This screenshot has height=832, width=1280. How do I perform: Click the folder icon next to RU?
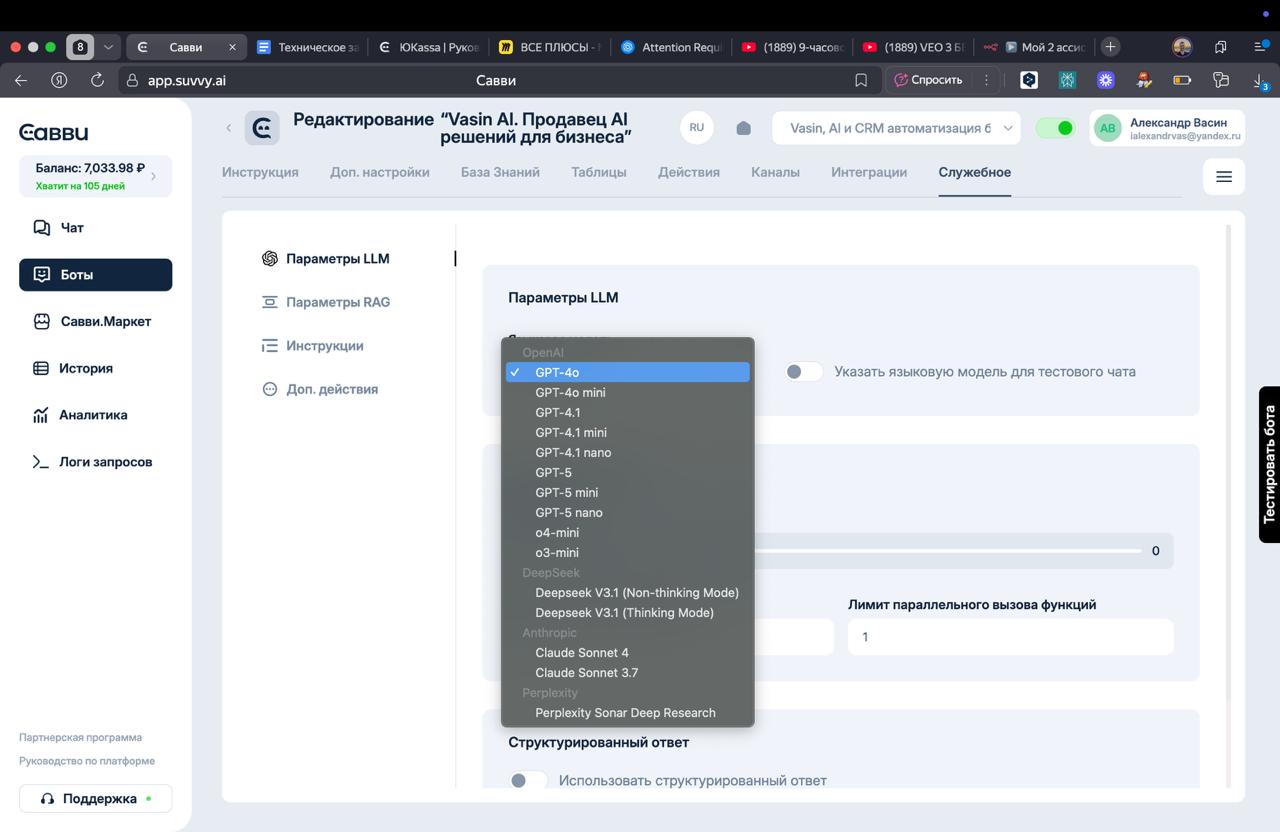coord(743,128)
